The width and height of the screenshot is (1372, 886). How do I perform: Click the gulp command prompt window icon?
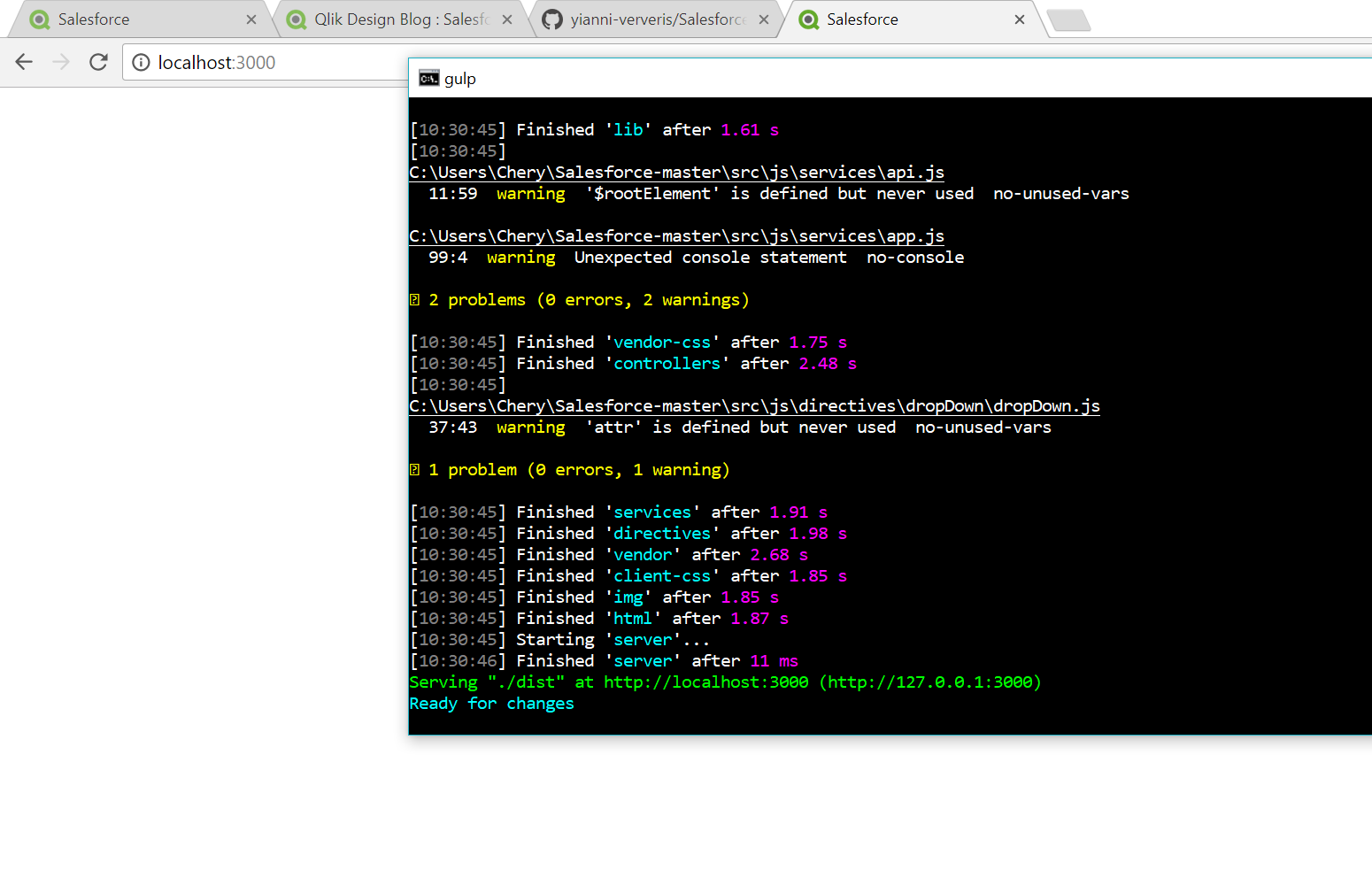tap(428, 79)
